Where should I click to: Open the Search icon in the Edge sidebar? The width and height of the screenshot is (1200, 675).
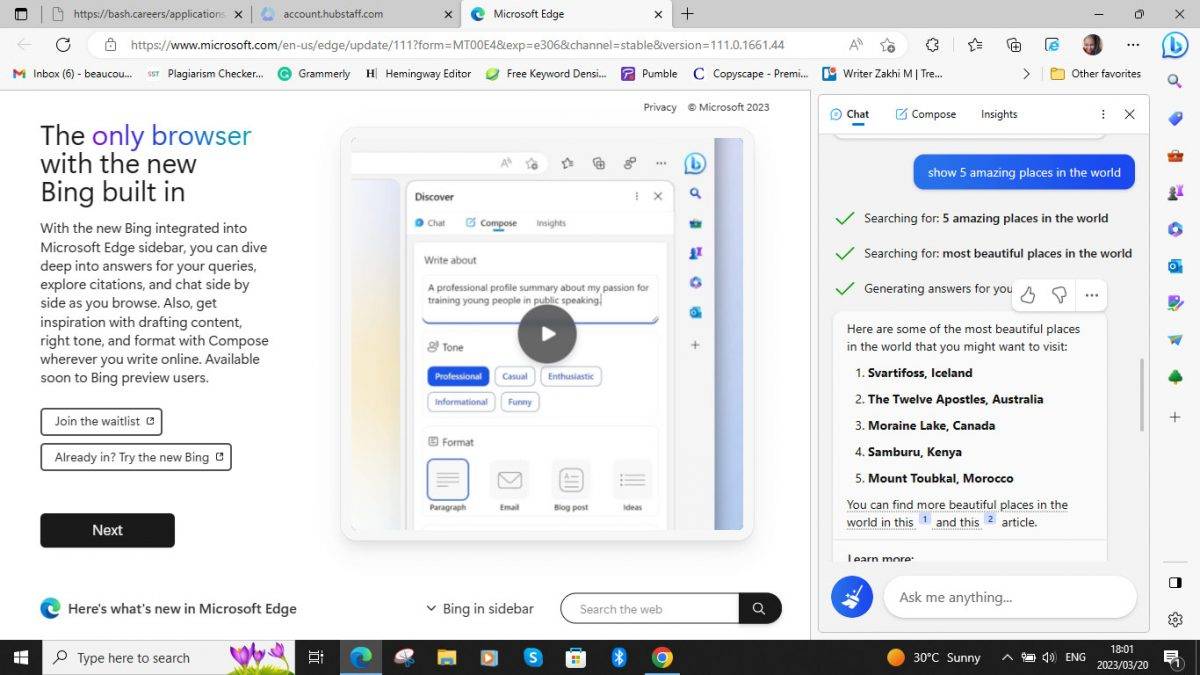pos(1175,81)
